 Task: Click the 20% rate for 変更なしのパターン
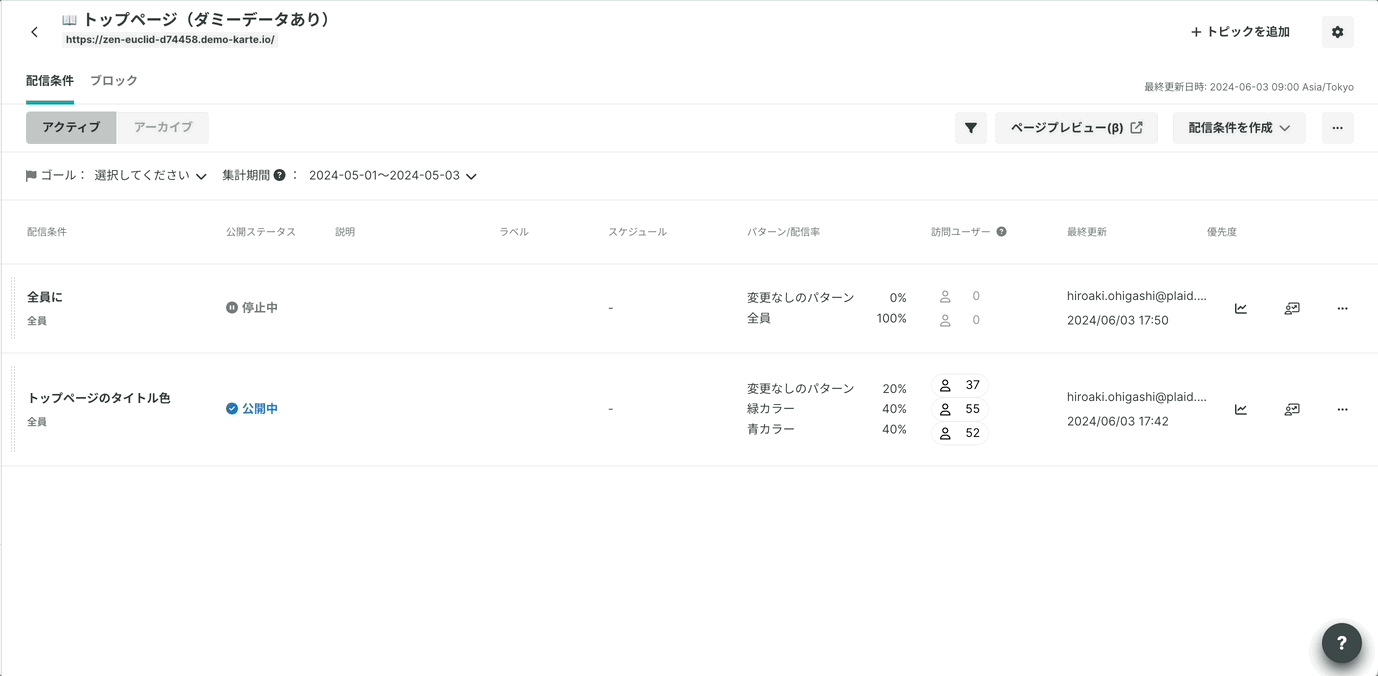click(894, 389)
